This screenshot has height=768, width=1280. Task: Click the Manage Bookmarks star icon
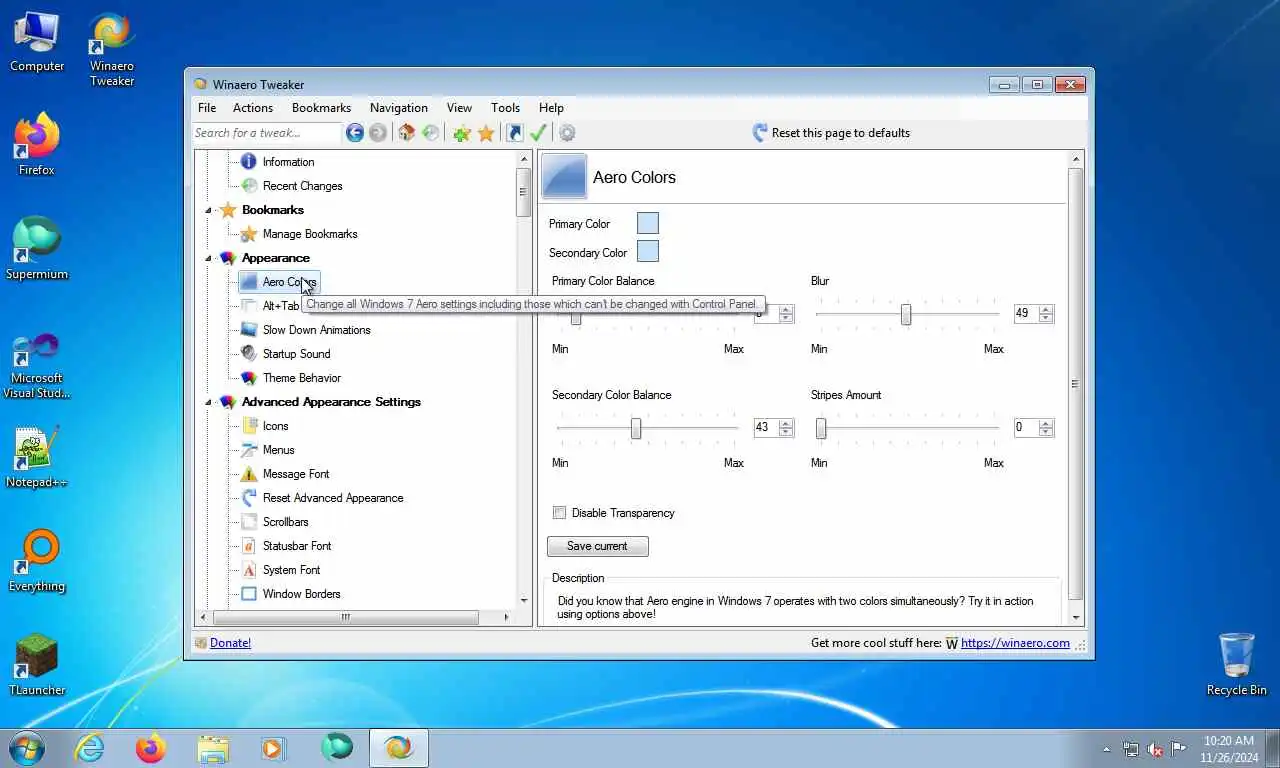point(249,234)
